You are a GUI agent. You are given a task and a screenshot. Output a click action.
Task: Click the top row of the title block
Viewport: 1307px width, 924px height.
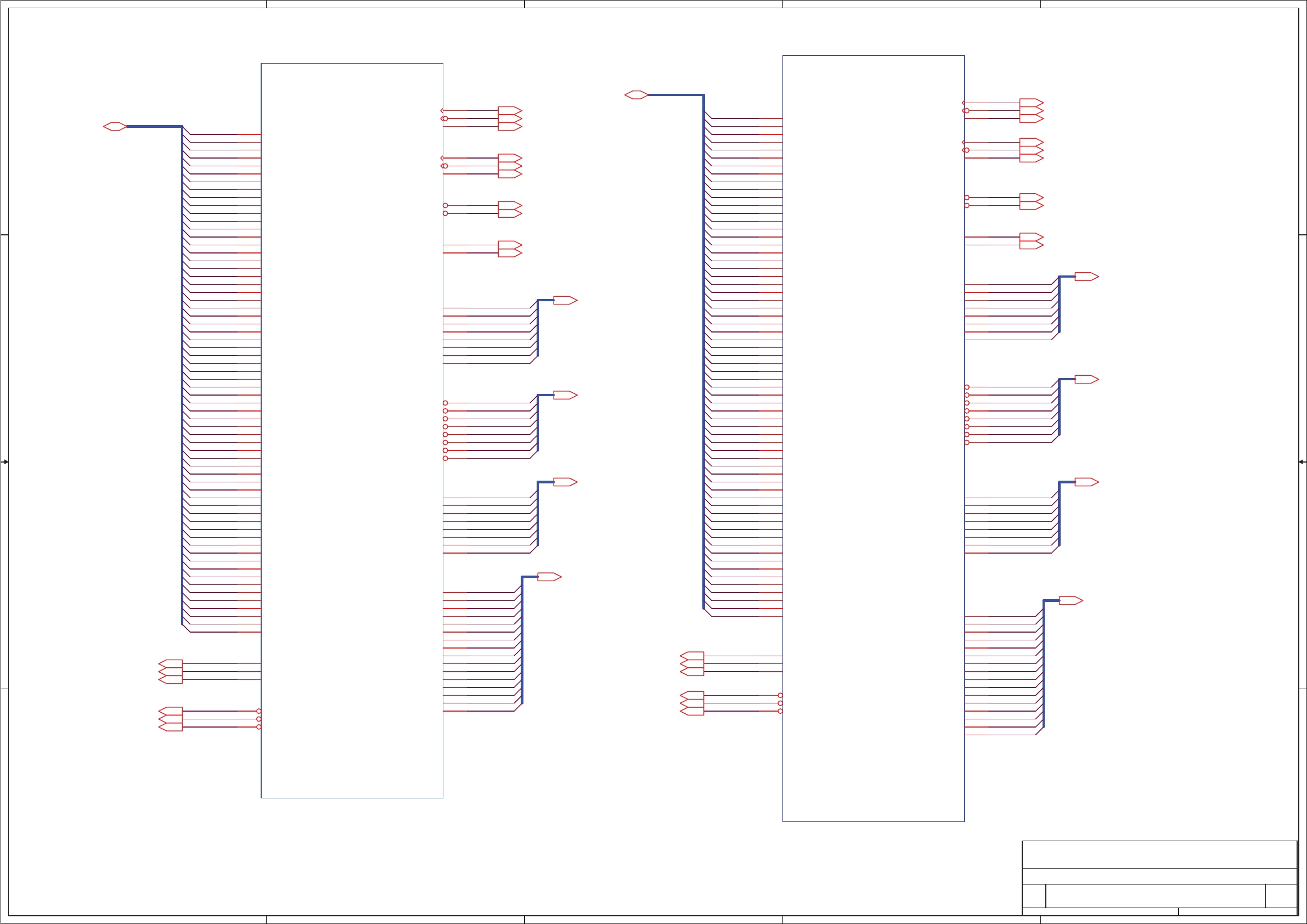pyautogui.click(x=1159, y=854)
